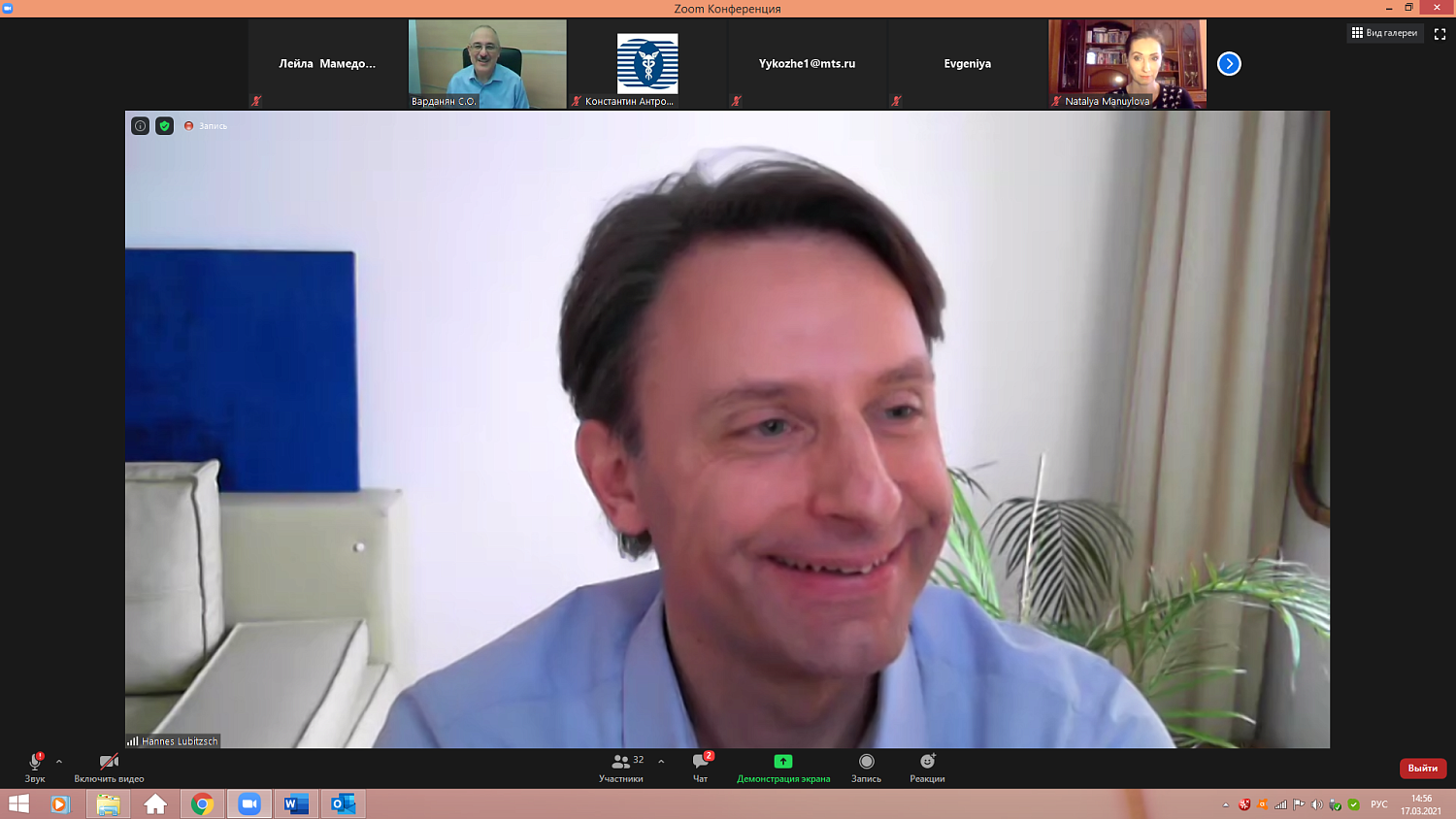Open the clock showing 14:56
1456x819 pixels.
pos(1421,804)
